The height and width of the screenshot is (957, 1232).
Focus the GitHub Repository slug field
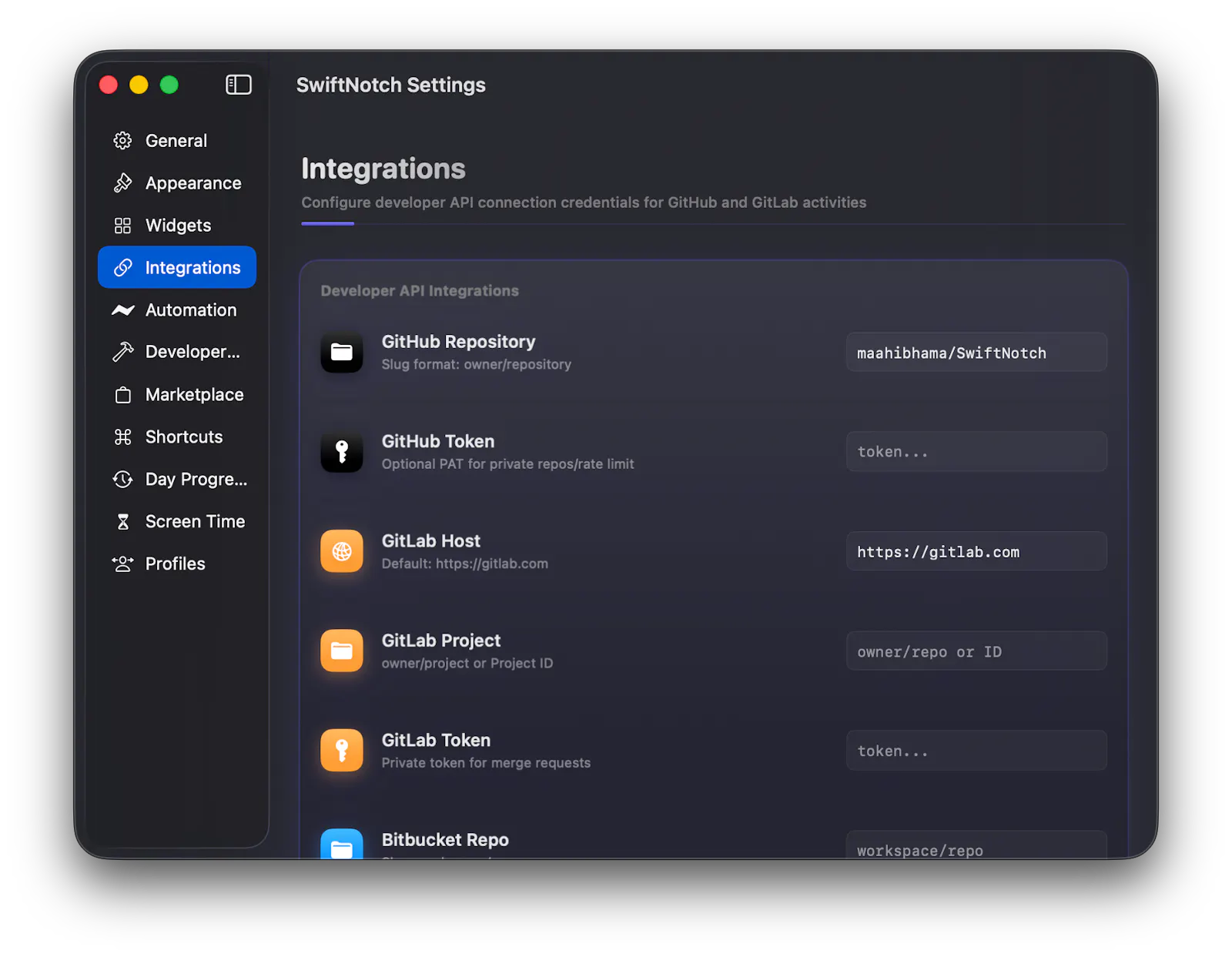(976, 352)
